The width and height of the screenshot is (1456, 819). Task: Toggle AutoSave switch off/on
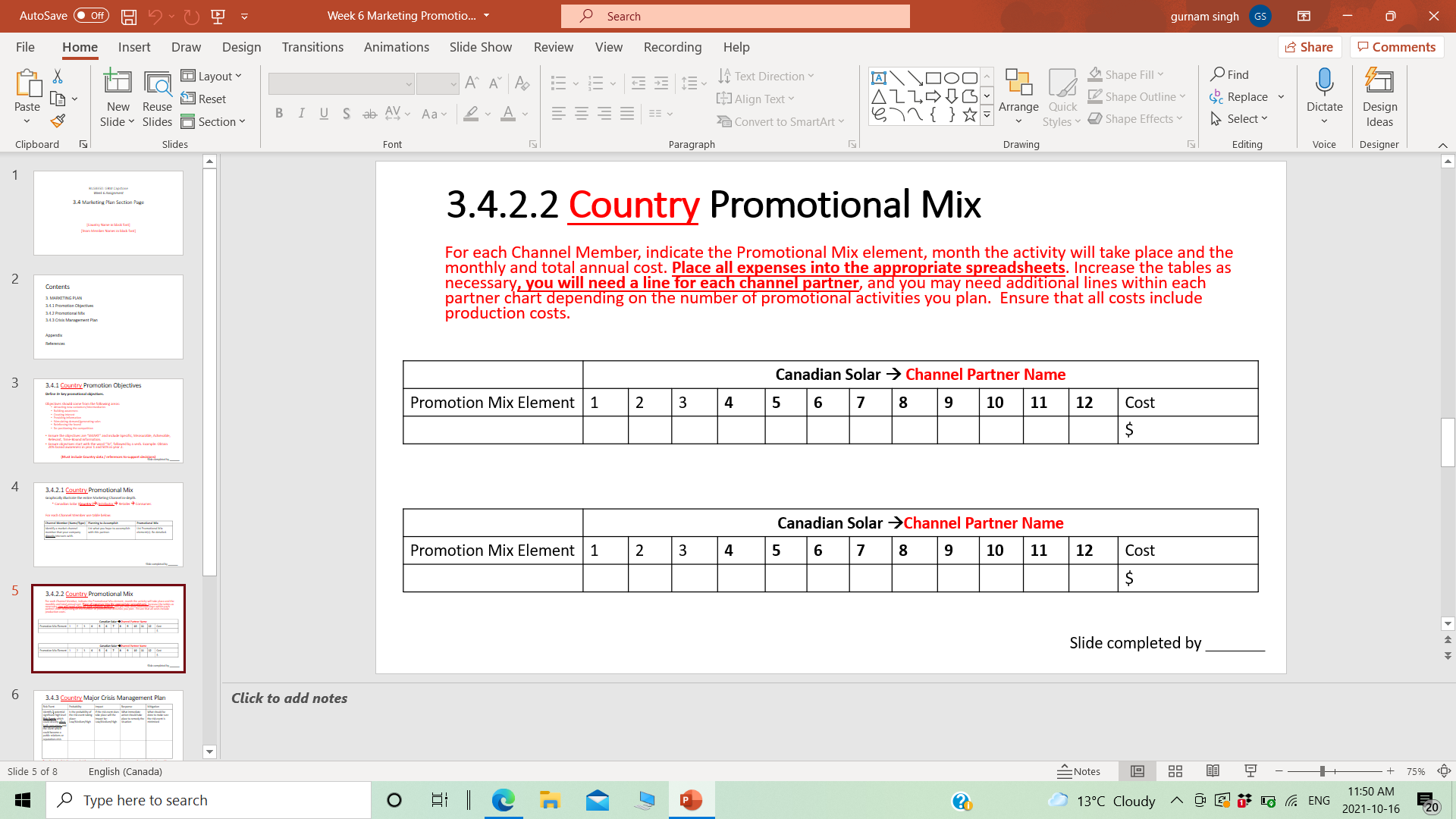coord(91,16)
